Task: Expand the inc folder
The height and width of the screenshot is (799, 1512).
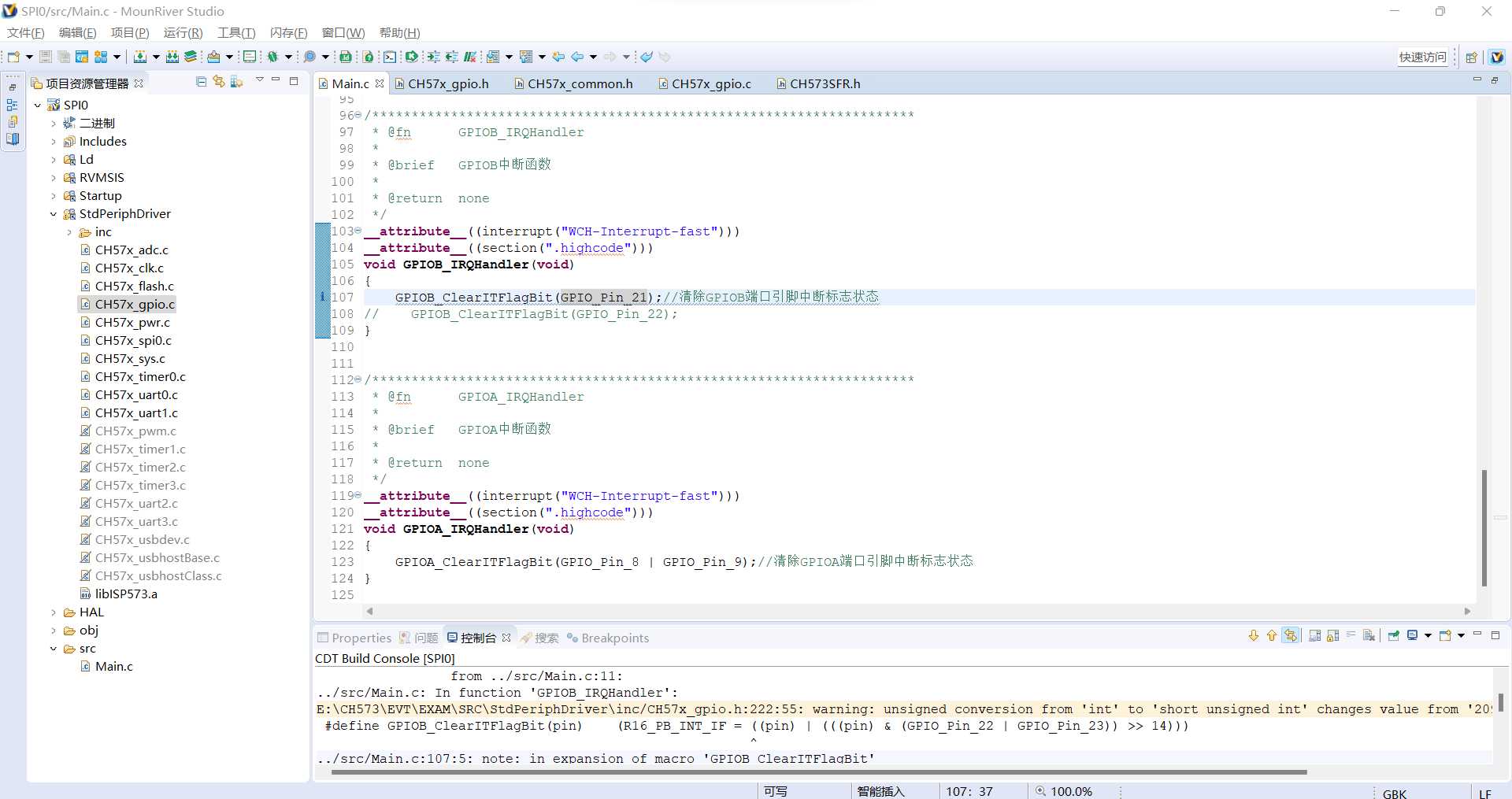Action: (x=69, y=232)
